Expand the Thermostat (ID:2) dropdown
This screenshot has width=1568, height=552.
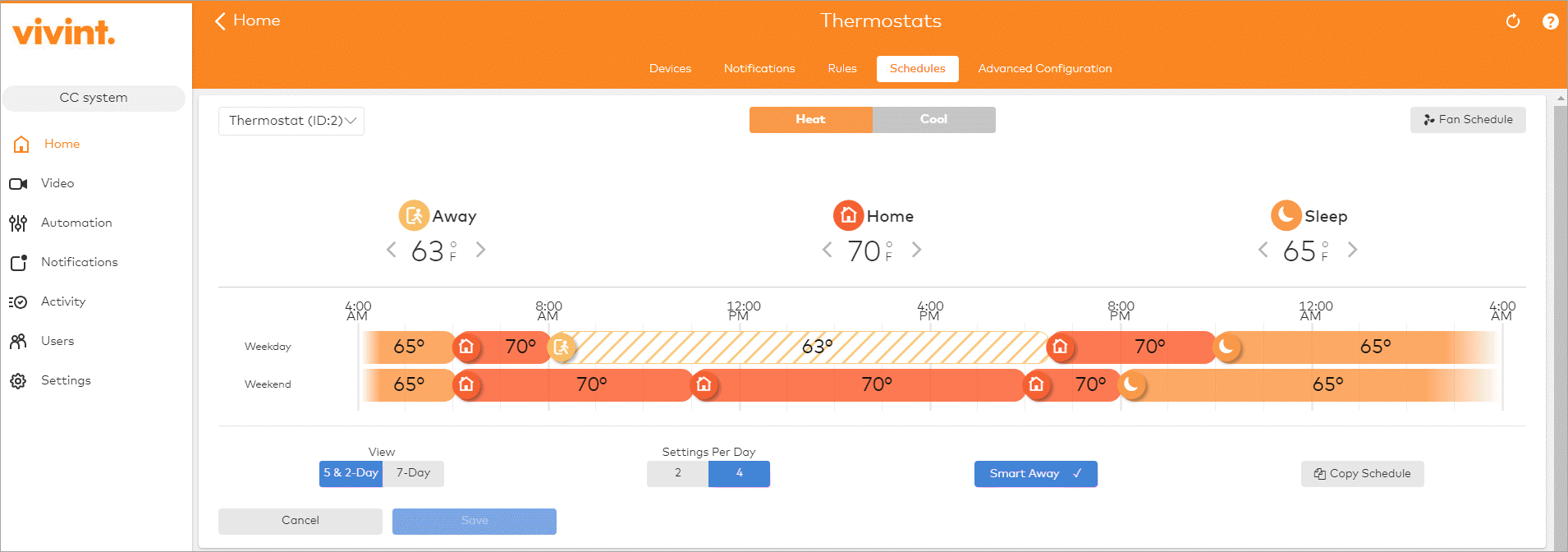point(291,121)
